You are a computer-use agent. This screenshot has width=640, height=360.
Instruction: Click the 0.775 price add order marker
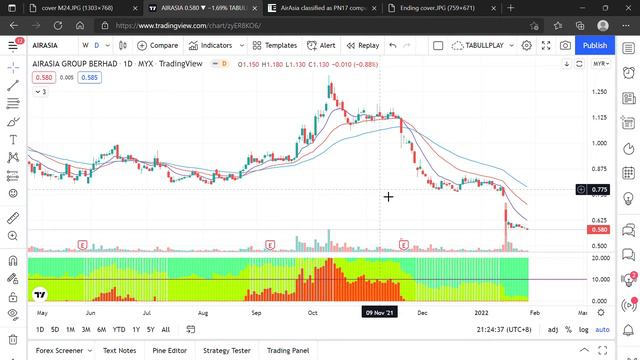(581, 189)
